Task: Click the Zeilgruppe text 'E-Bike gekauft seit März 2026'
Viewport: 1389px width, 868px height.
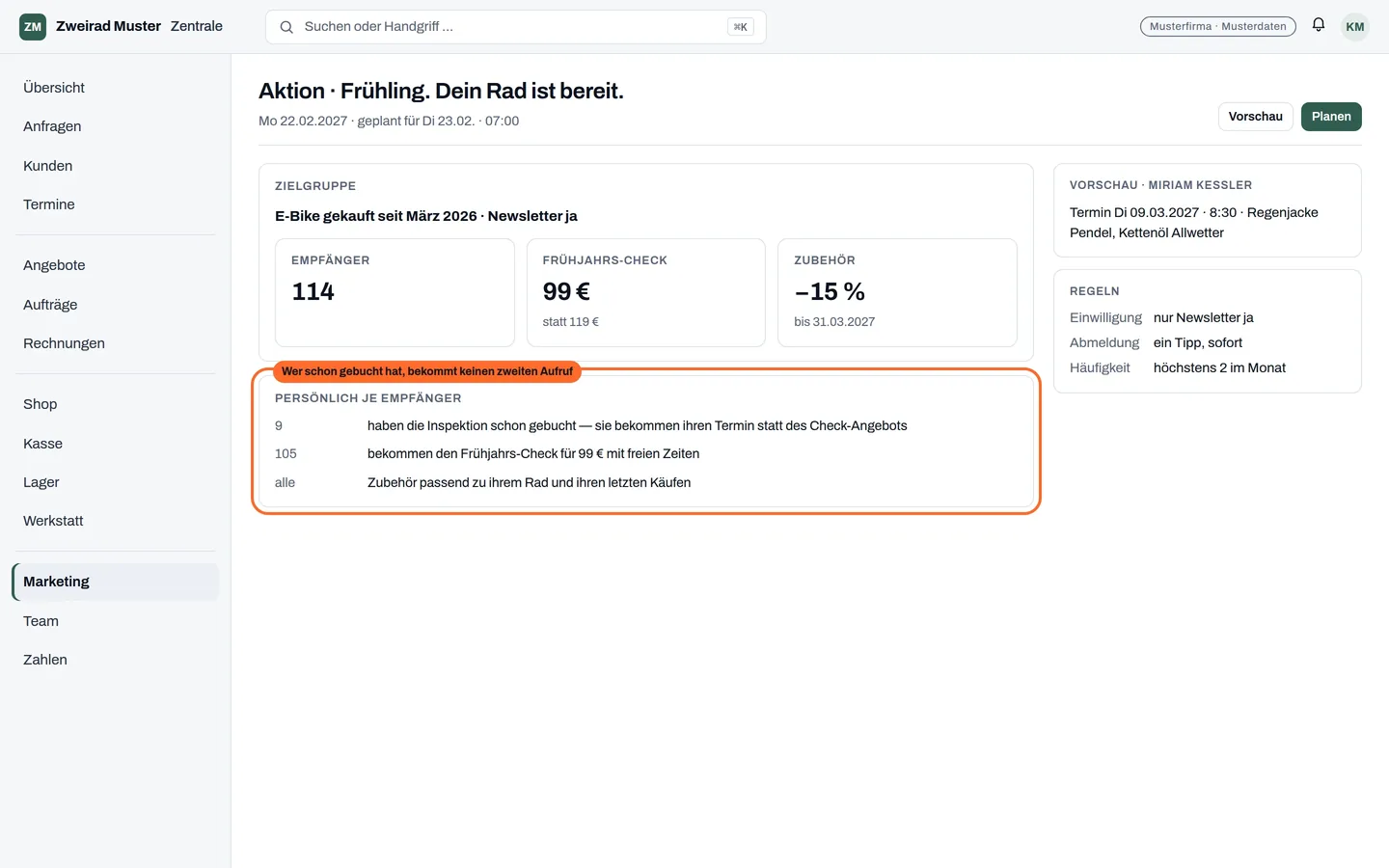Action: [x=376, y=216]
